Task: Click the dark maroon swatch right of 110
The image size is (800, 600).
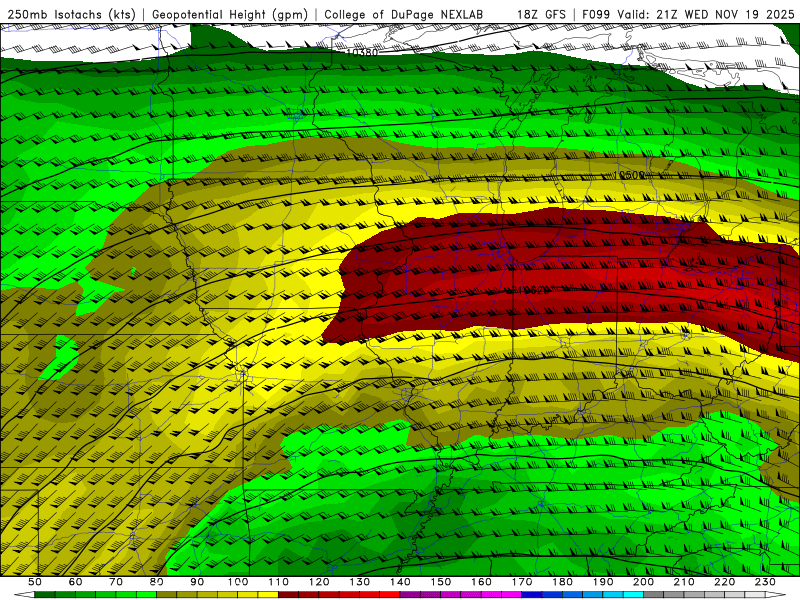Action: click(288, 595)
